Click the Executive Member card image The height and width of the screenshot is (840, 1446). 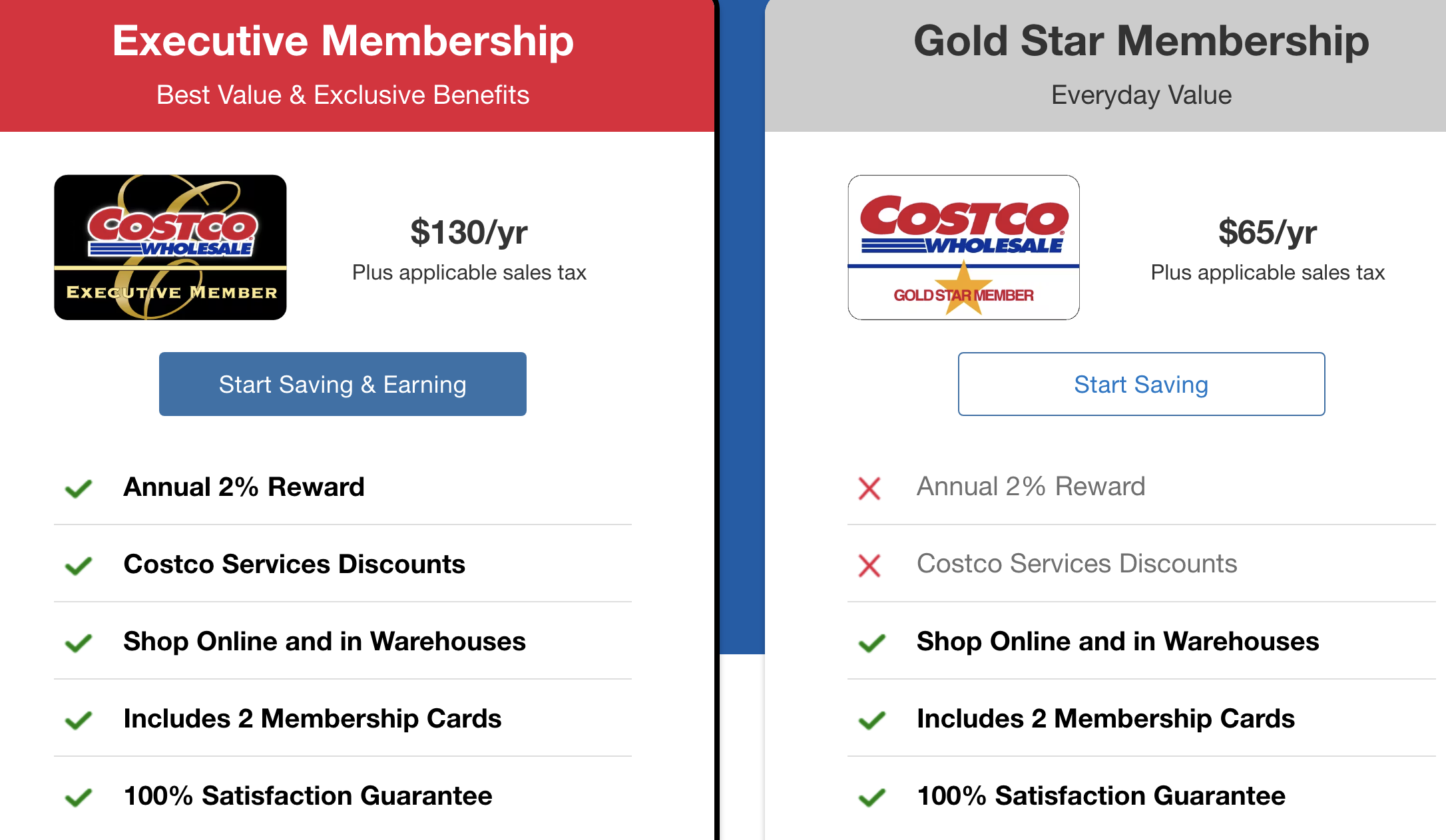pos(170,247)
